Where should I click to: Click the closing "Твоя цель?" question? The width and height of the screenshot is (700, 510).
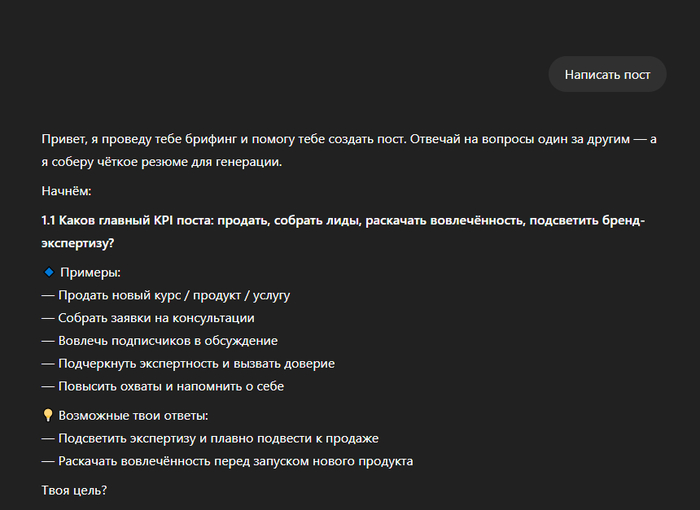click(74, 490)
